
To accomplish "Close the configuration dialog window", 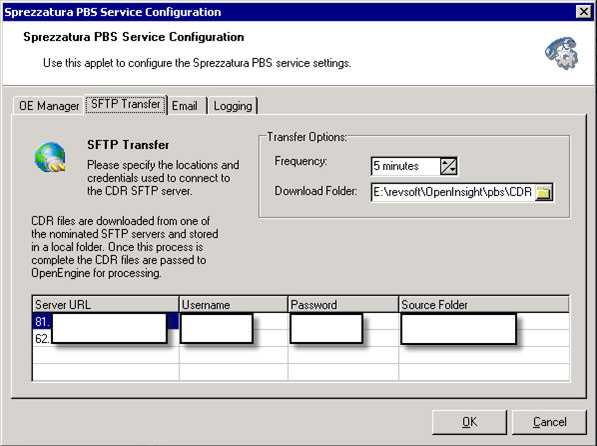I will (x=584, y=12).
